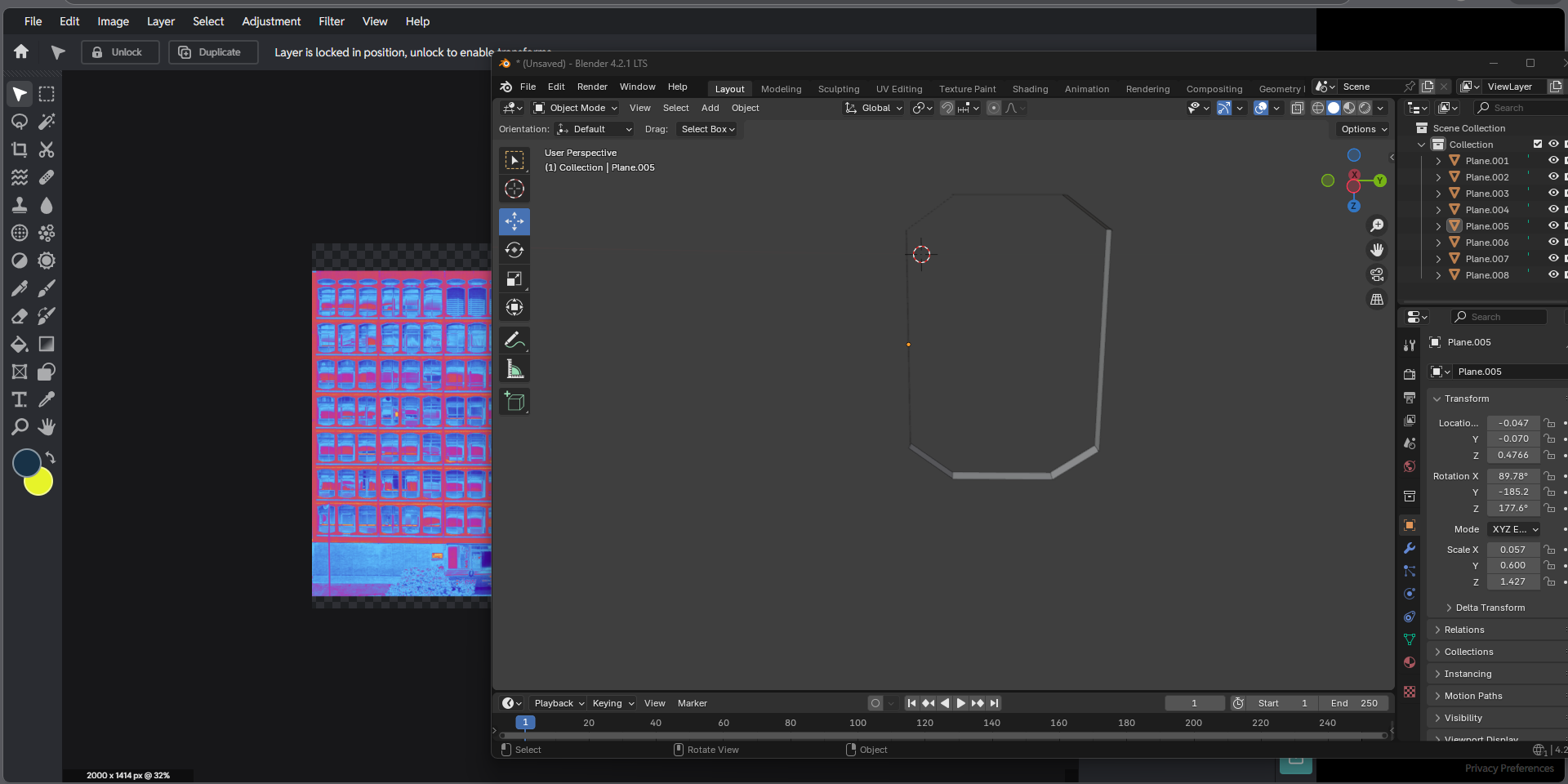1568x784 pixels.
Task: Open the Global orientation dropdown
Action: (875, 108)
